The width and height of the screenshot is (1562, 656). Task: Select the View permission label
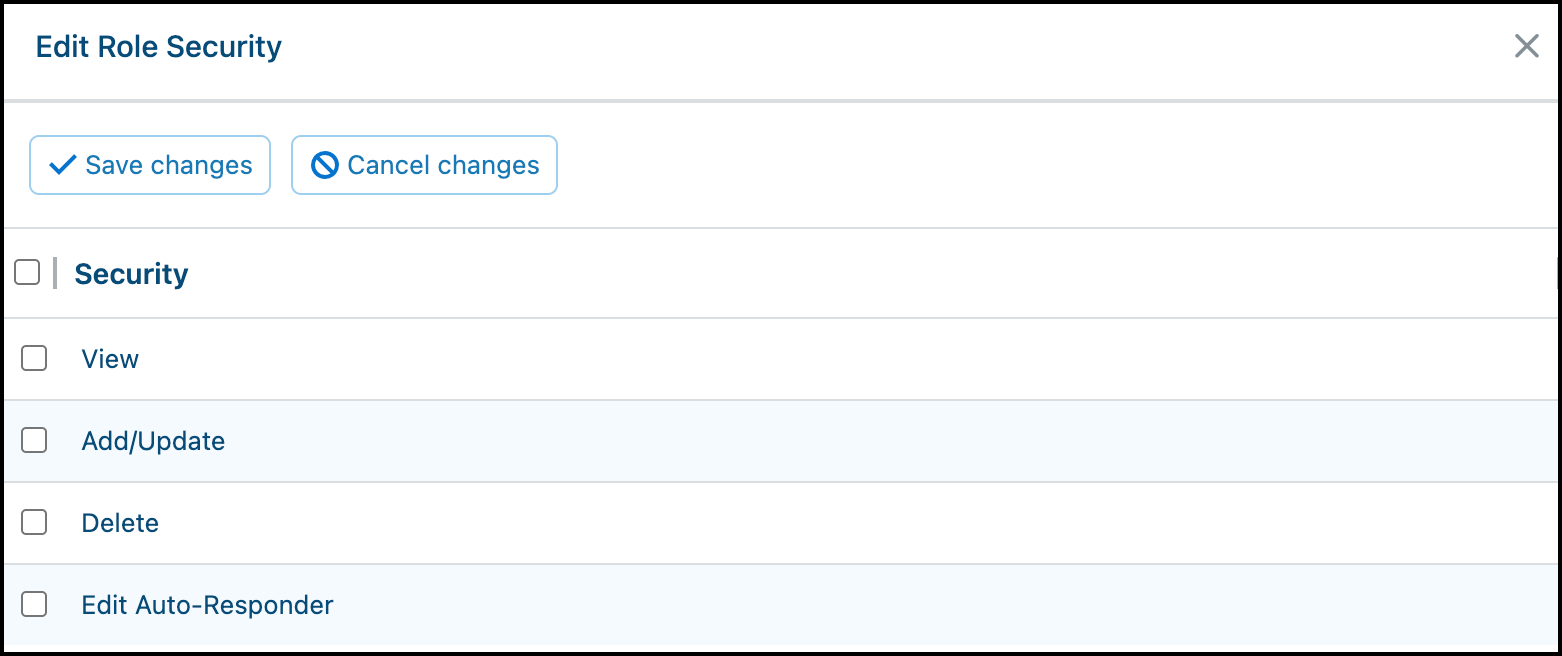(x=110, y=359)
